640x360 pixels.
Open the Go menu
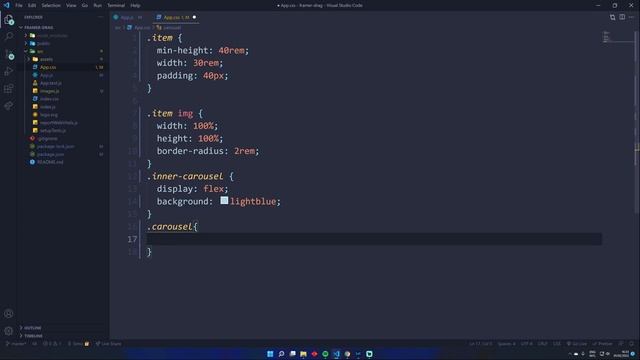(x=84, y=5)
